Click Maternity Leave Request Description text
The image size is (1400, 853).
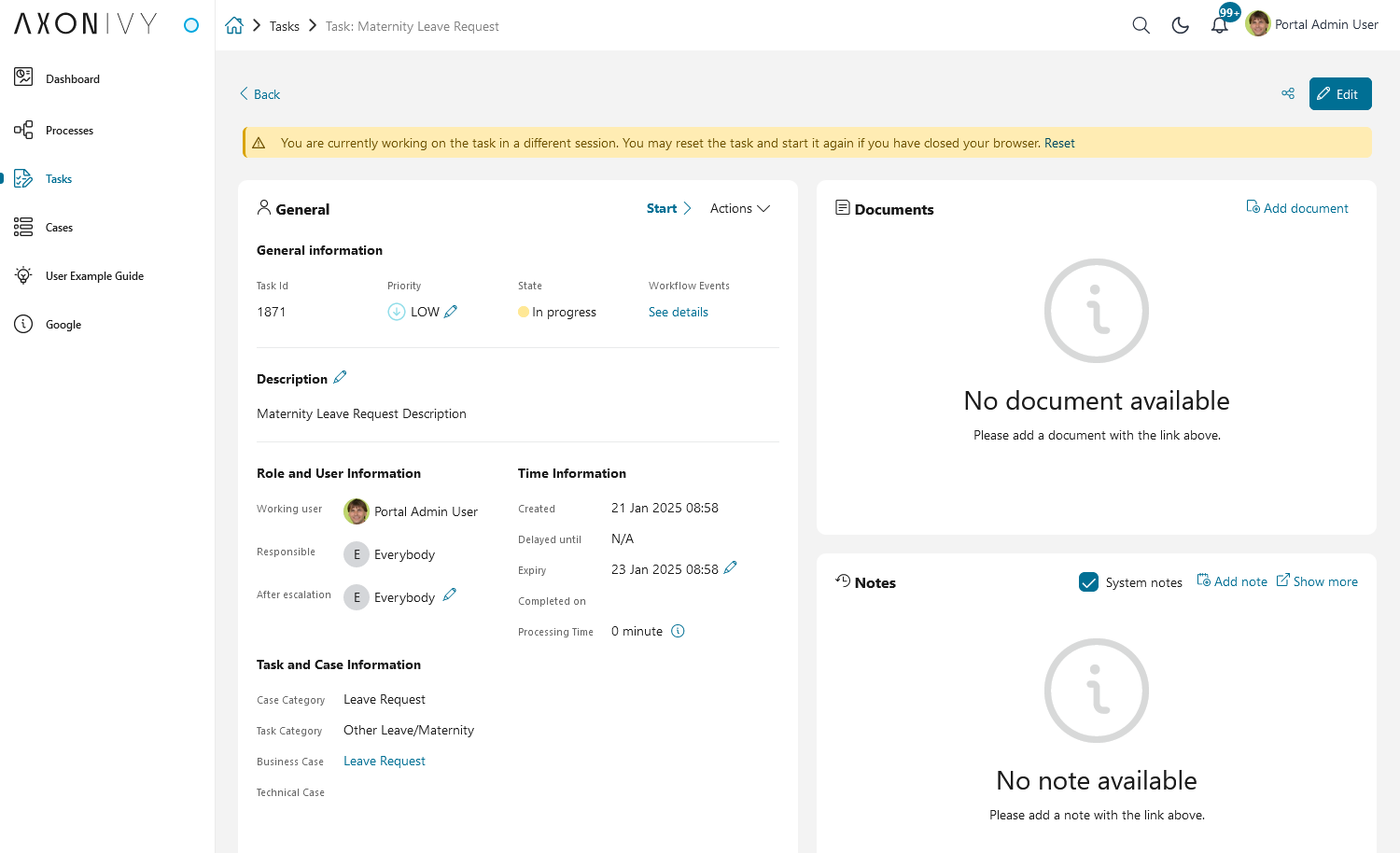click(361, 413)
